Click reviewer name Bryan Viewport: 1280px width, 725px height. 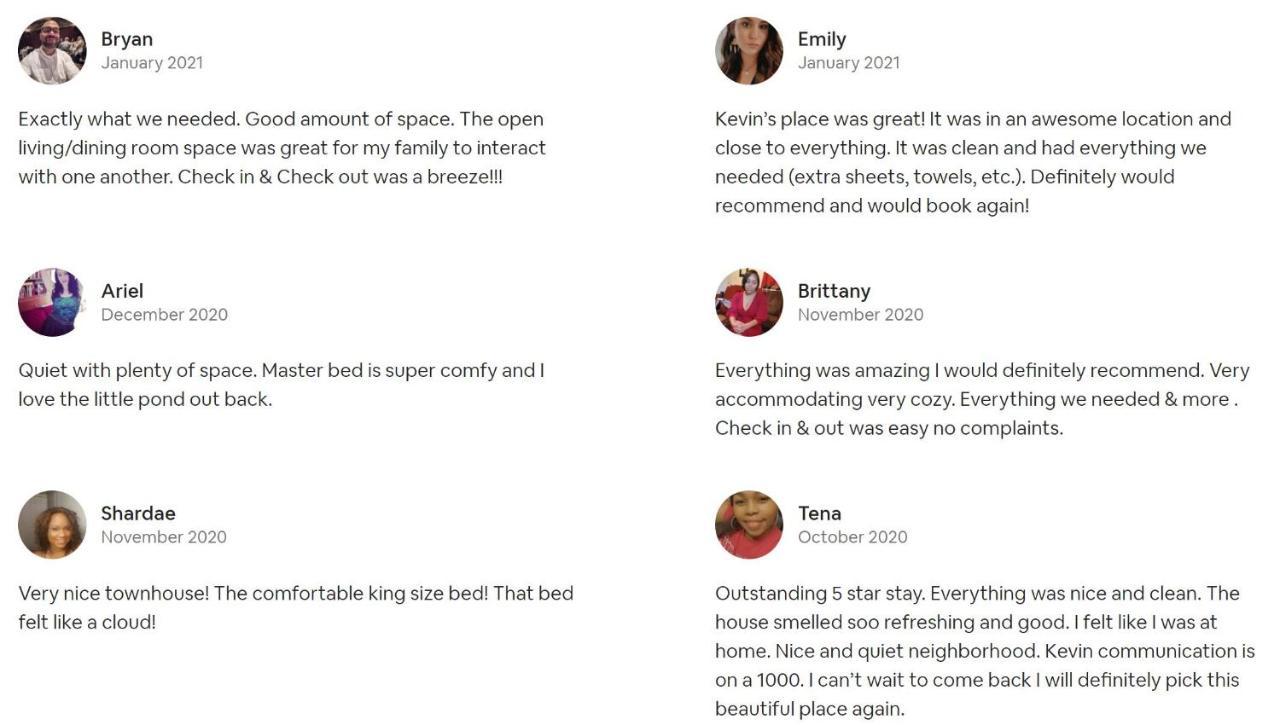click(x=127, y=39)
